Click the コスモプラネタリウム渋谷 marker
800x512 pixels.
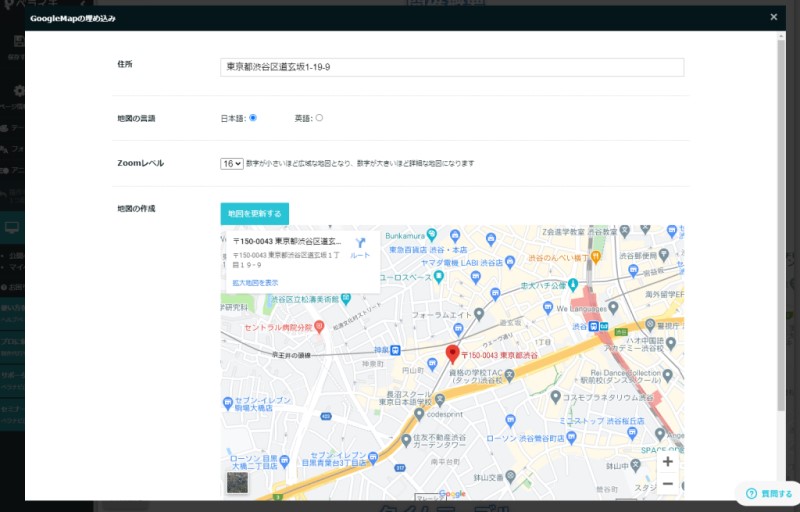pos(555,396)
